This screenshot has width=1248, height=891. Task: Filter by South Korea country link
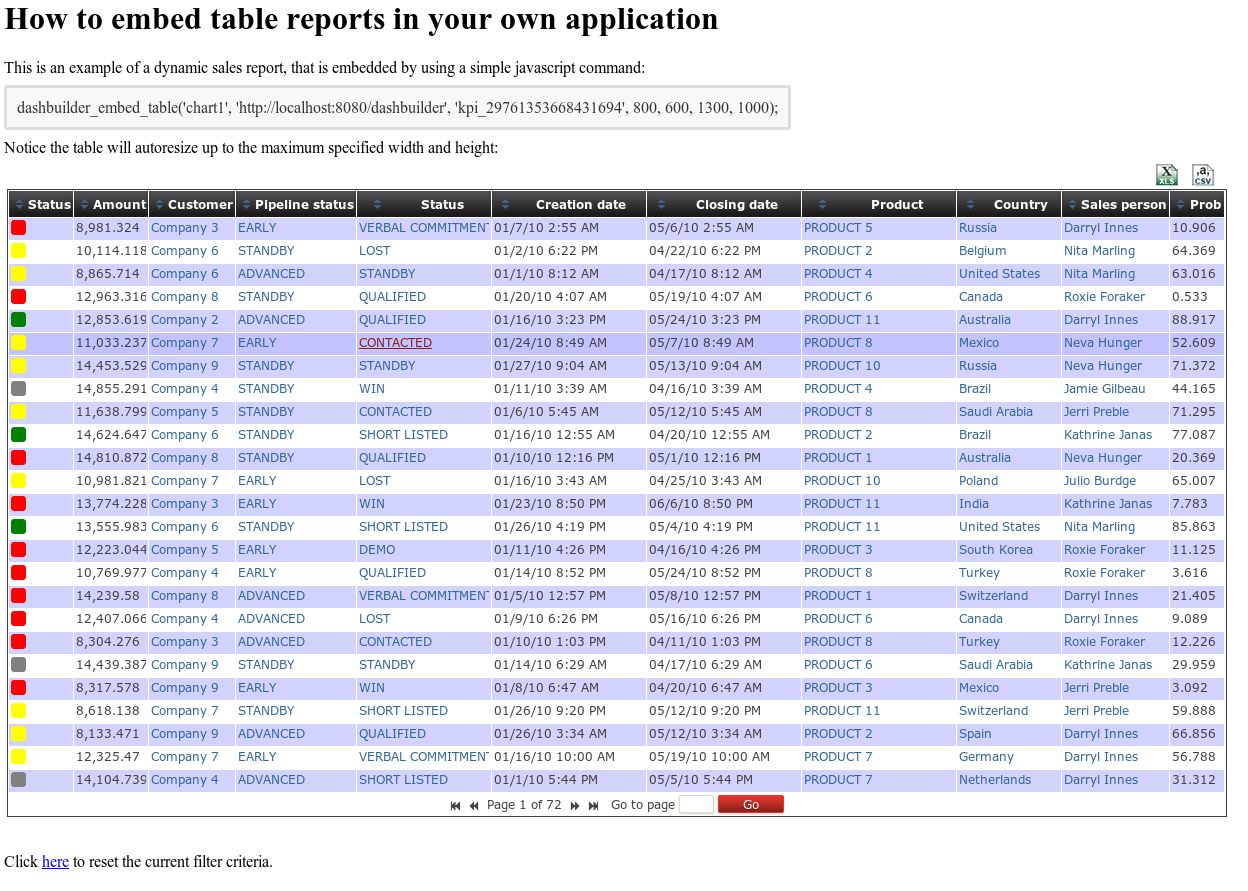coord(996,550)
